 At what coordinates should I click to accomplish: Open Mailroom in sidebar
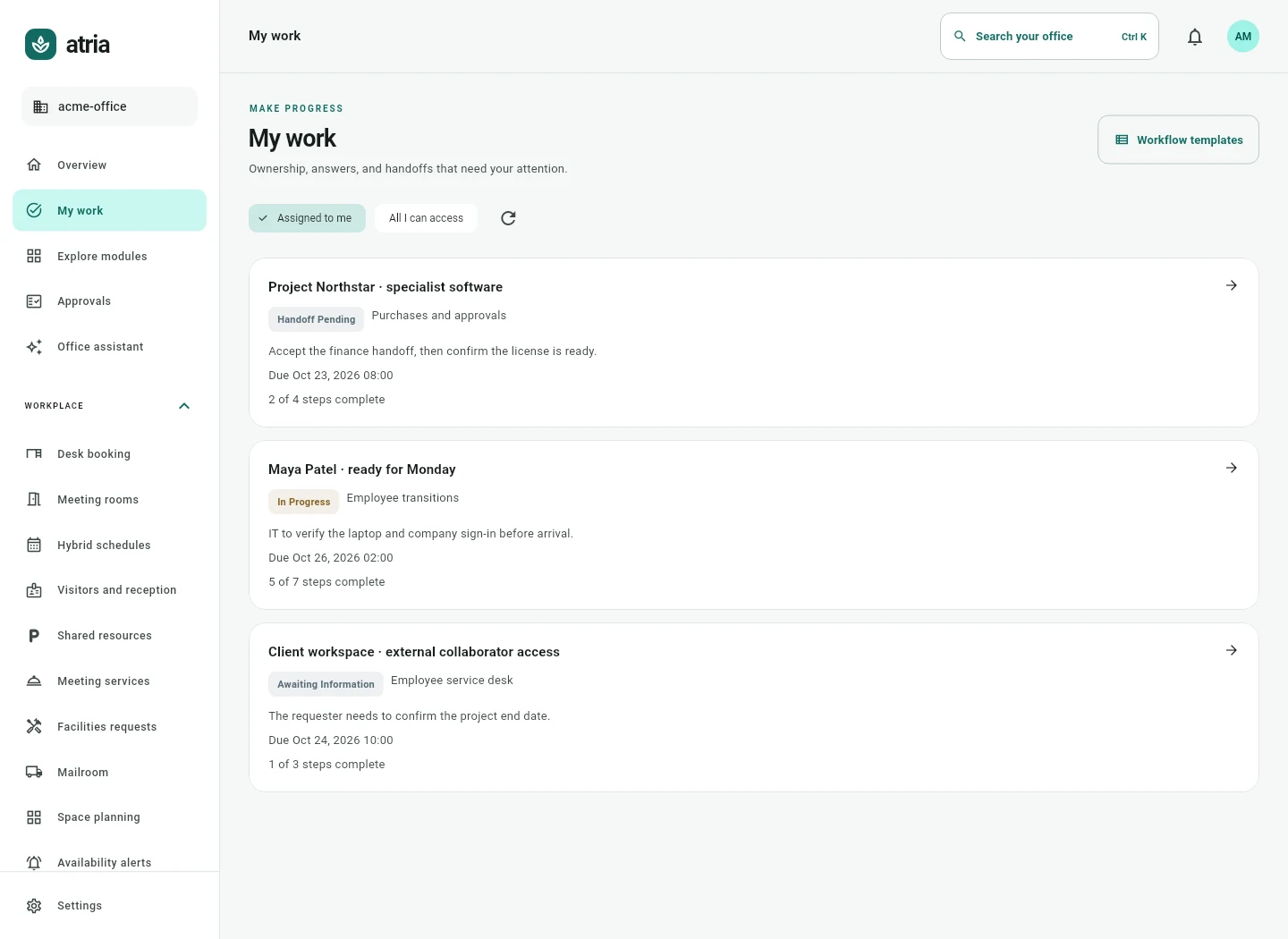(109, 772)
